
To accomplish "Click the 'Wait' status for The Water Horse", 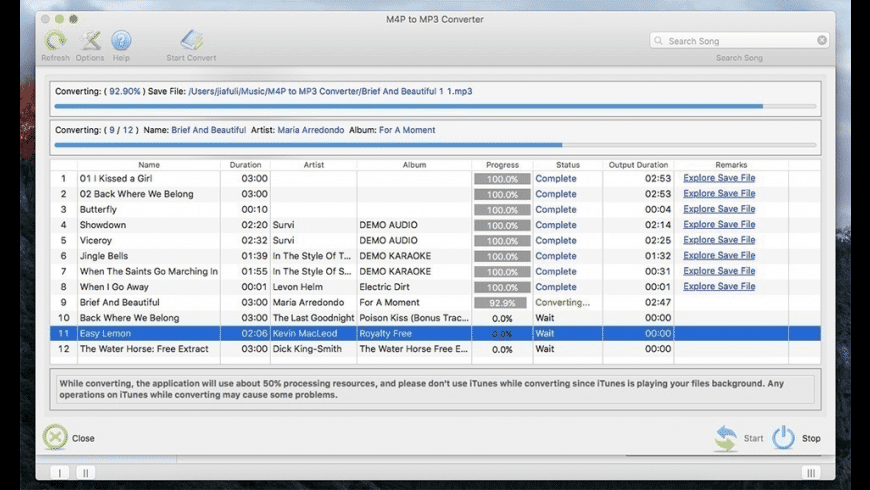I will tap(544, 349).
